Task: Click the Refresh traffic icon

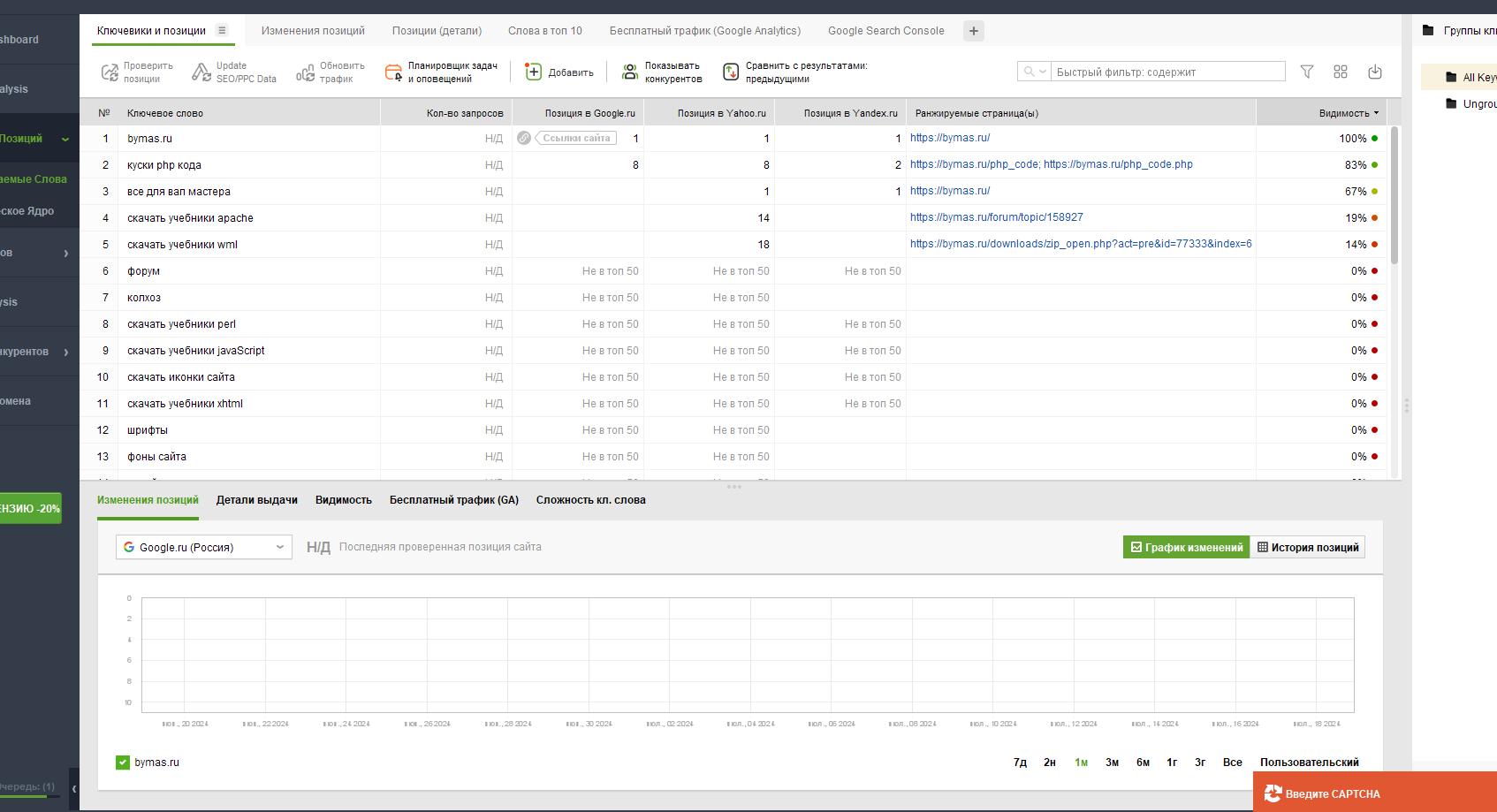Action: tap(305, 72)
